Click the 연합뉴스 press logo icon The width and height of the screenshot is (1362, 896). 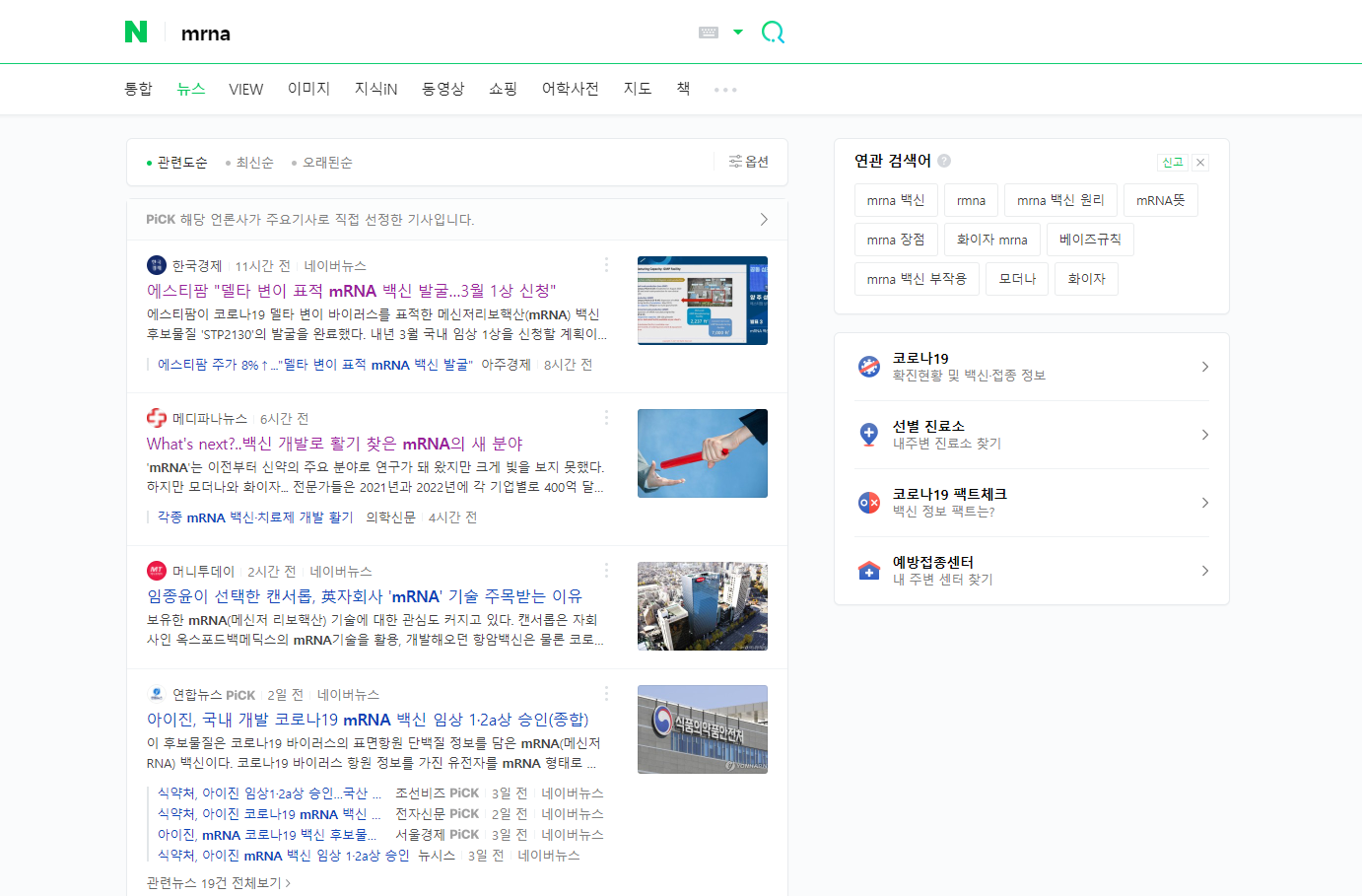157,694
